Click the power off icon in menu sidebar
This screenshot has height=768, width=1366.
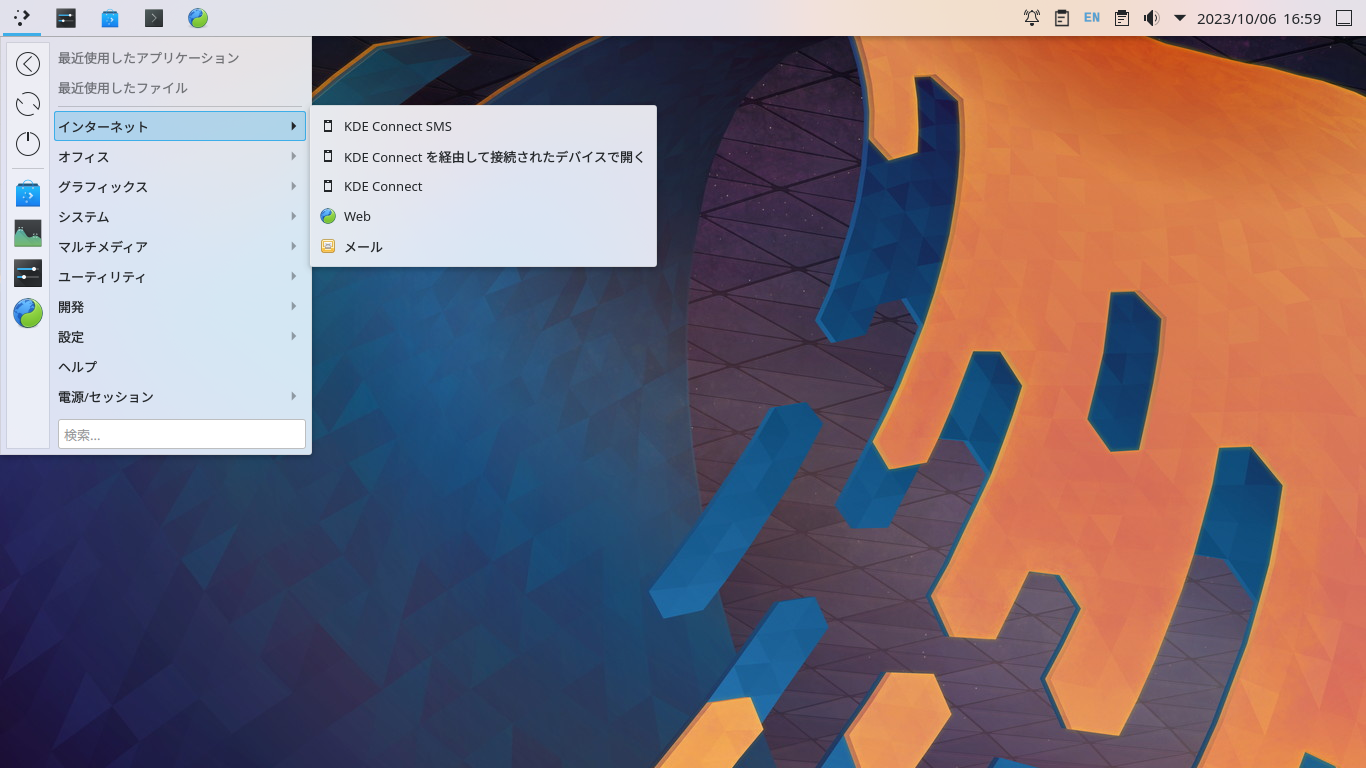[28, 144]
